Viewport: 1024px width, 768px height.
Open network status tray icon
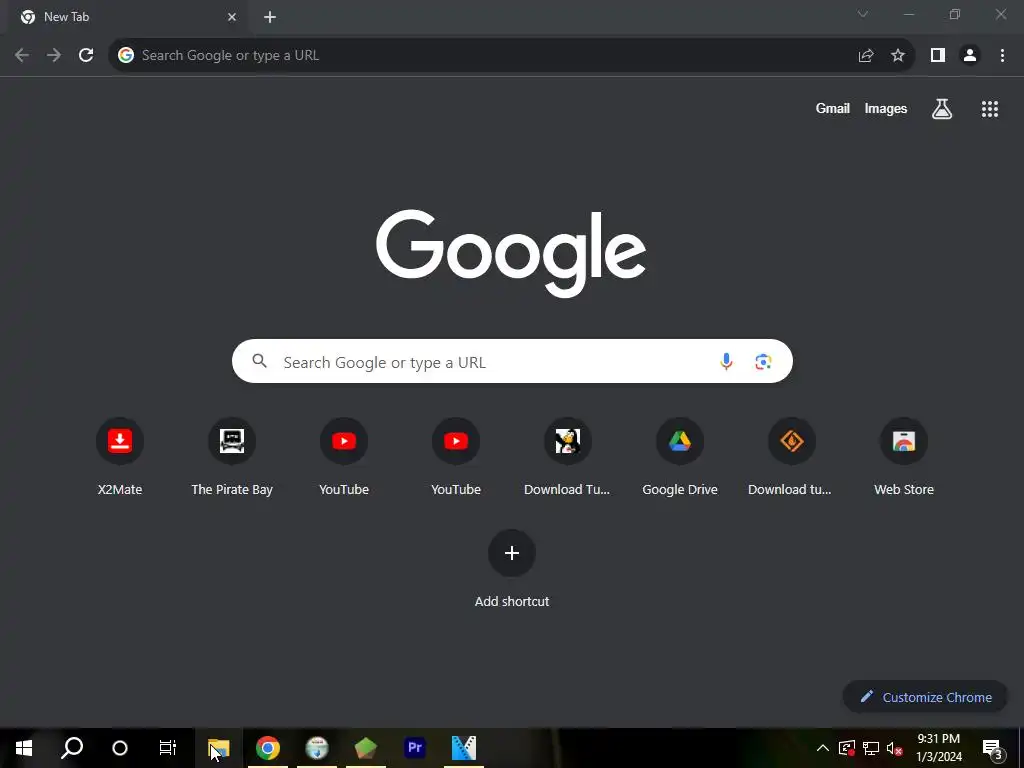click(871, 748)
